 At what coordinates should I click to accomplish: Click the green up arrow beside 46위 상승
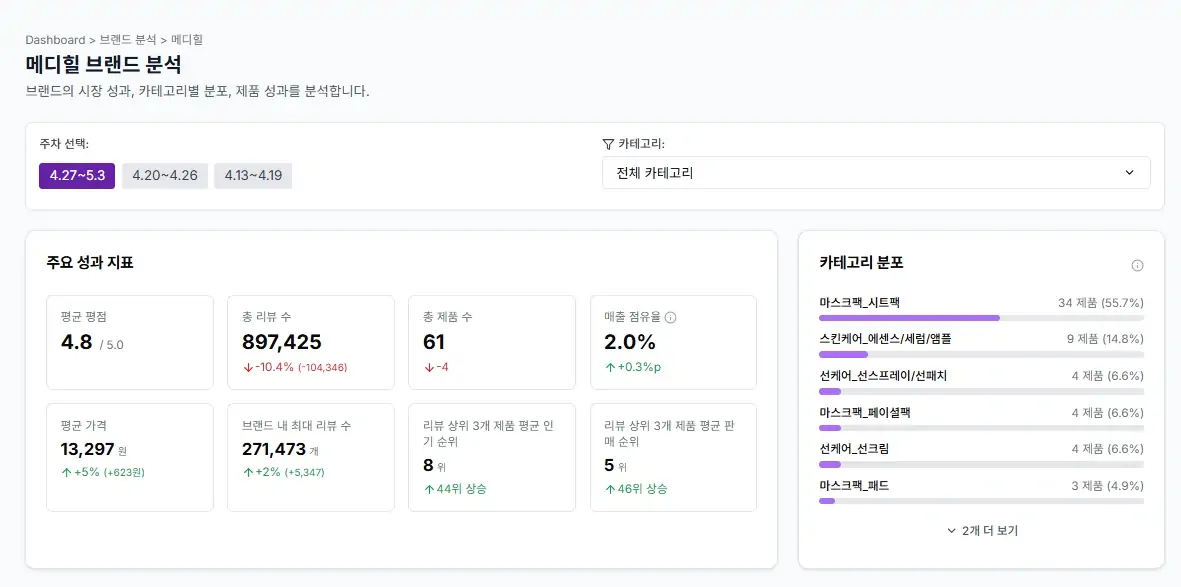pyautogui.click(x=609, y=489)
